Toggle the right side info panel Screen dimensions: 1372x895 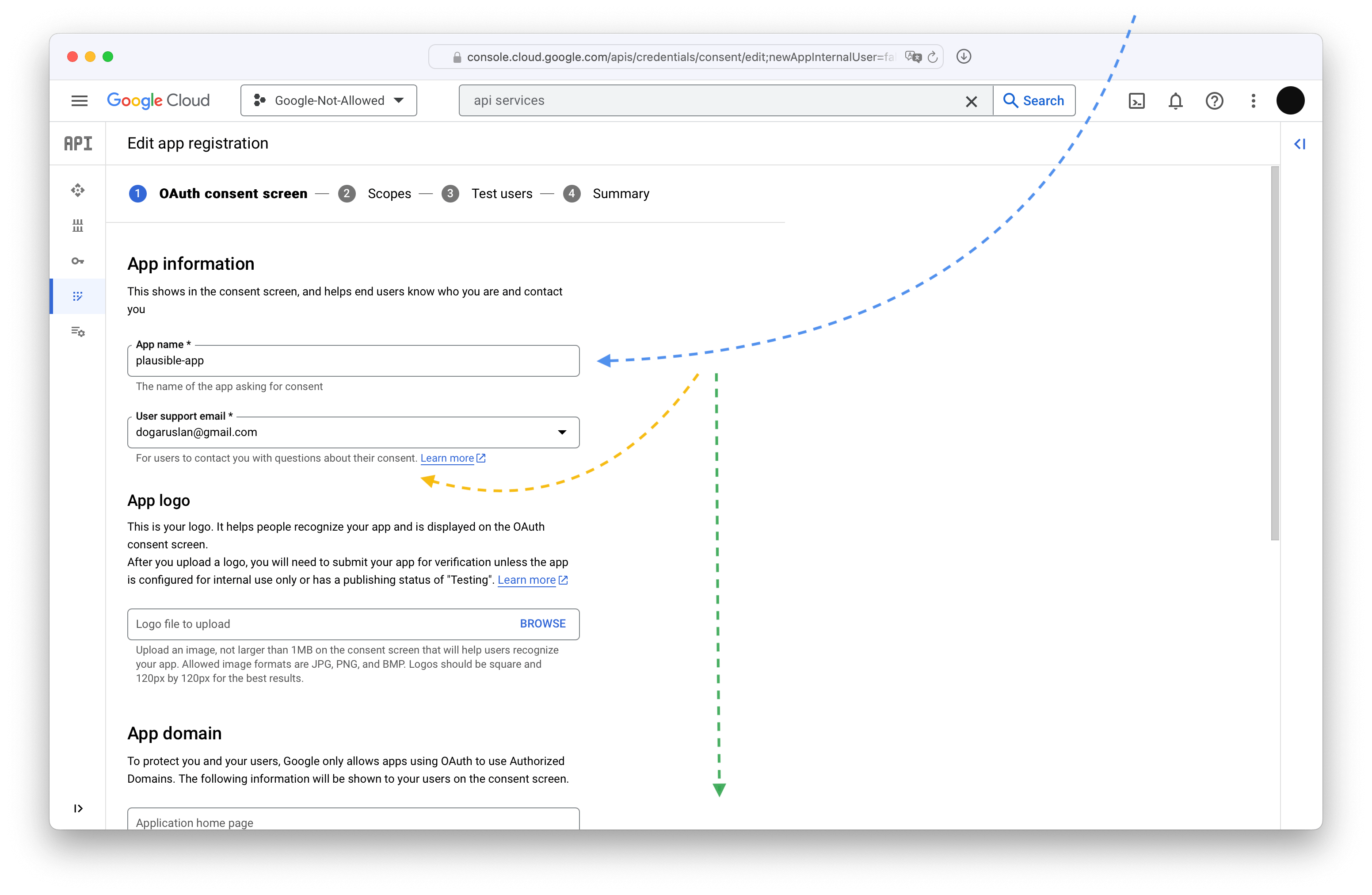point(1300,144)
